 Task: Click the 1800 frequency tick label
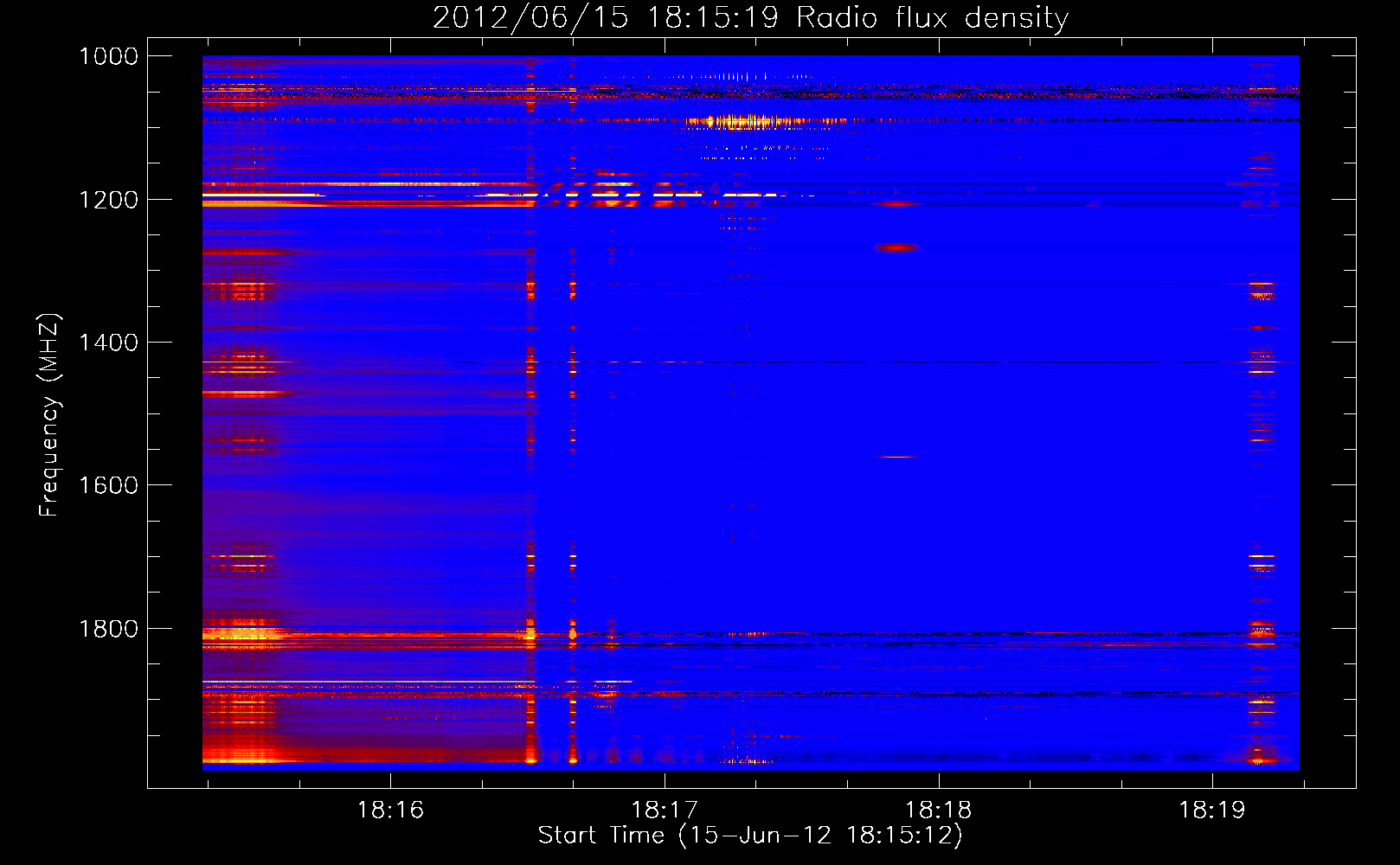point(108,629)
